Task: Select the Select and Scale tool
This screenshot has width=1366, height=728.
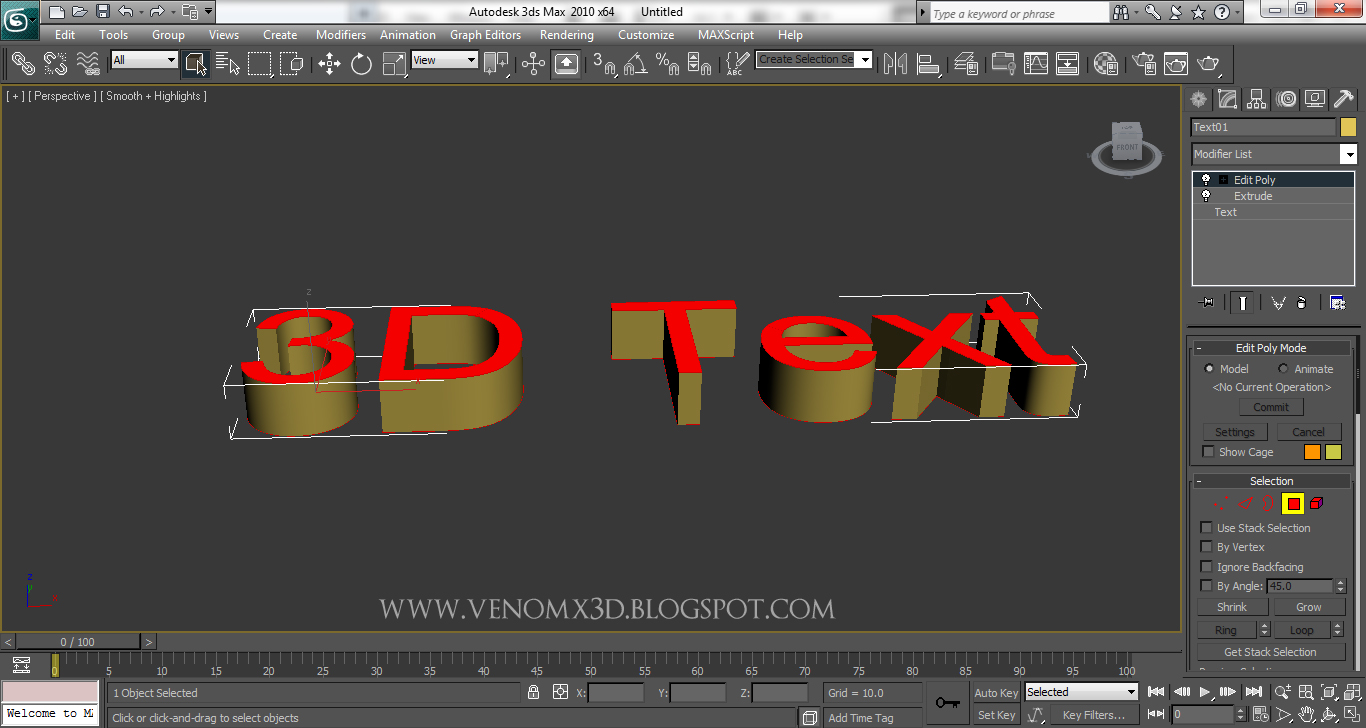Action: pos(396,63)
